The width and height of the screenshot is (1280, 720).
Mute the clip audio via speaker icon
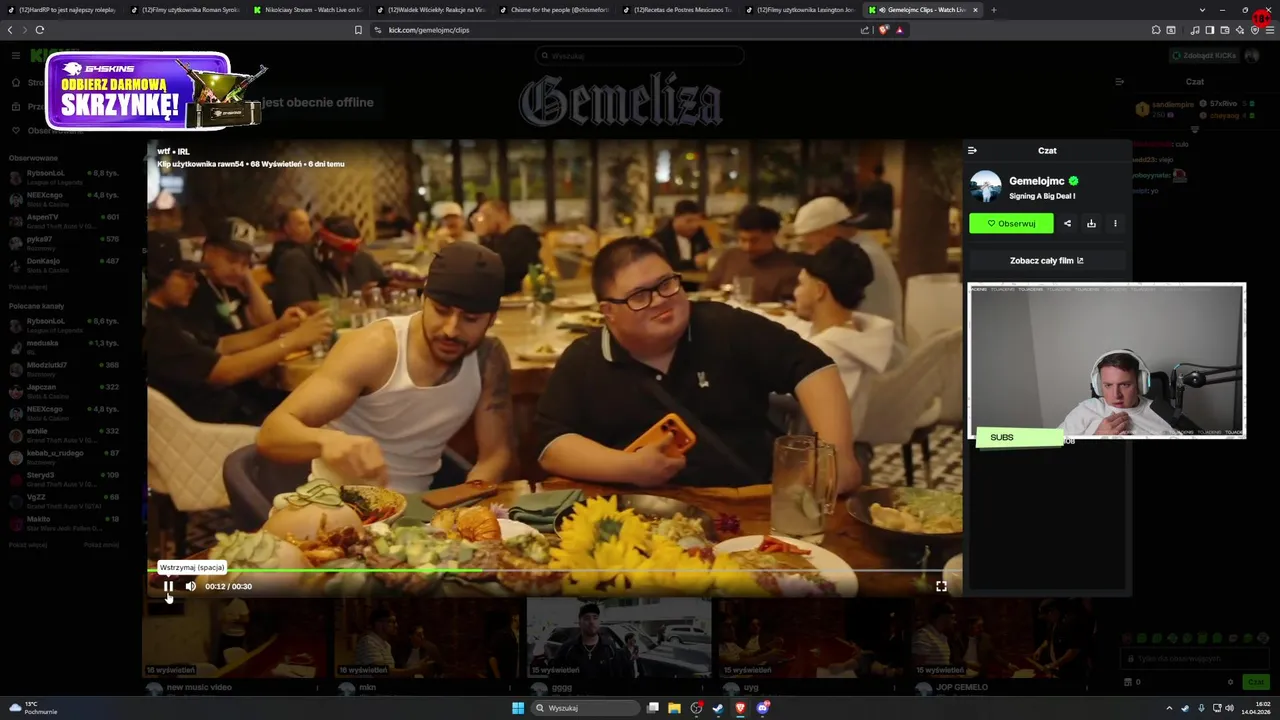coord(190,586)
